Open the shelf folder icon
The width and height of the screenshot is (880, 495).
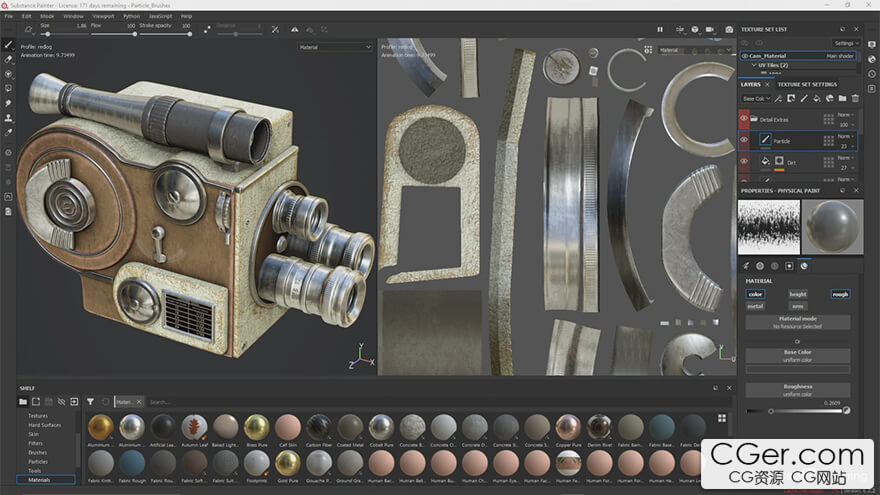point(22,402)
